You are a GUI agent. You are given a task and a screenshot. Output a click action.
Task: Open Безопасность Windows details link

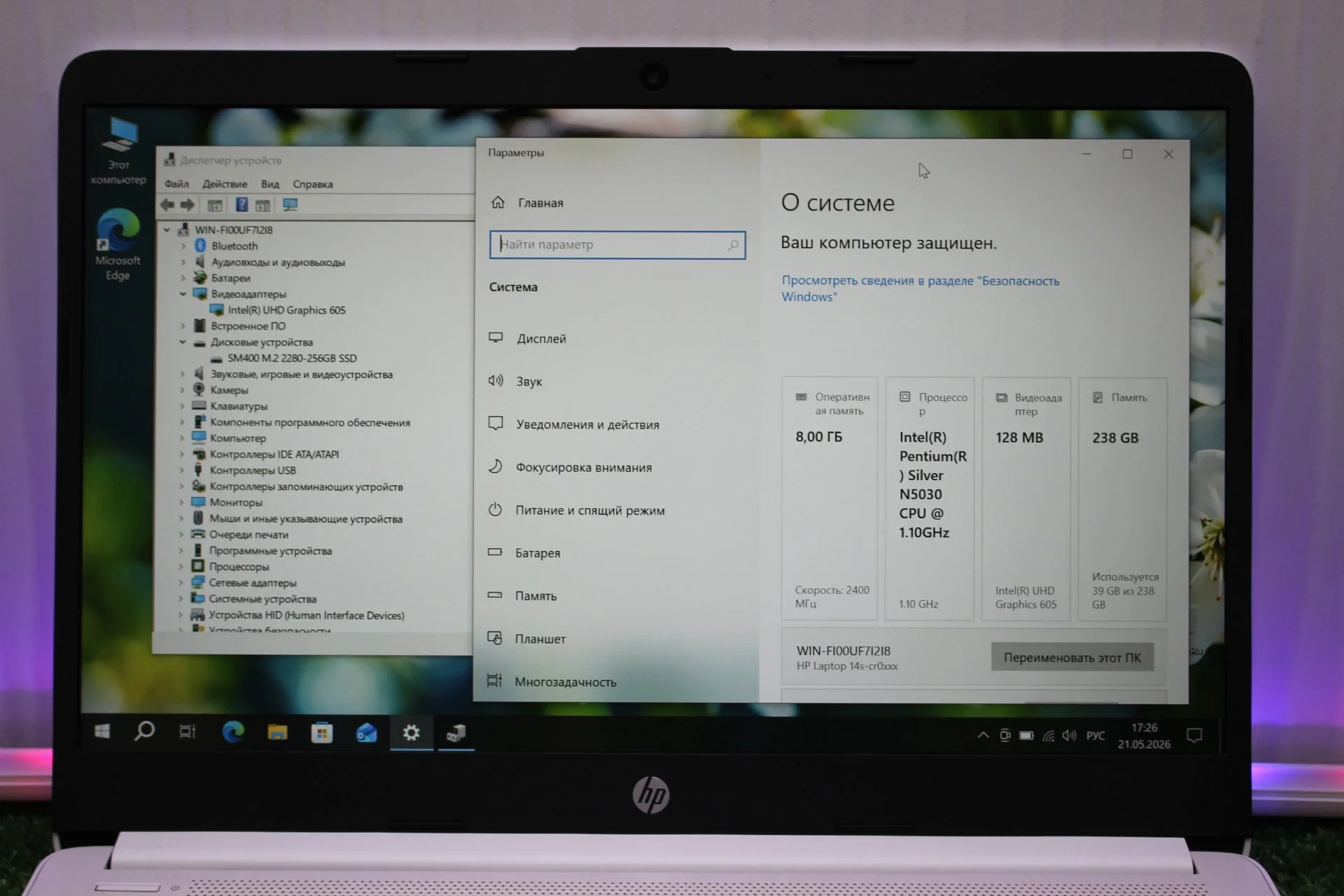pos(920,288)
